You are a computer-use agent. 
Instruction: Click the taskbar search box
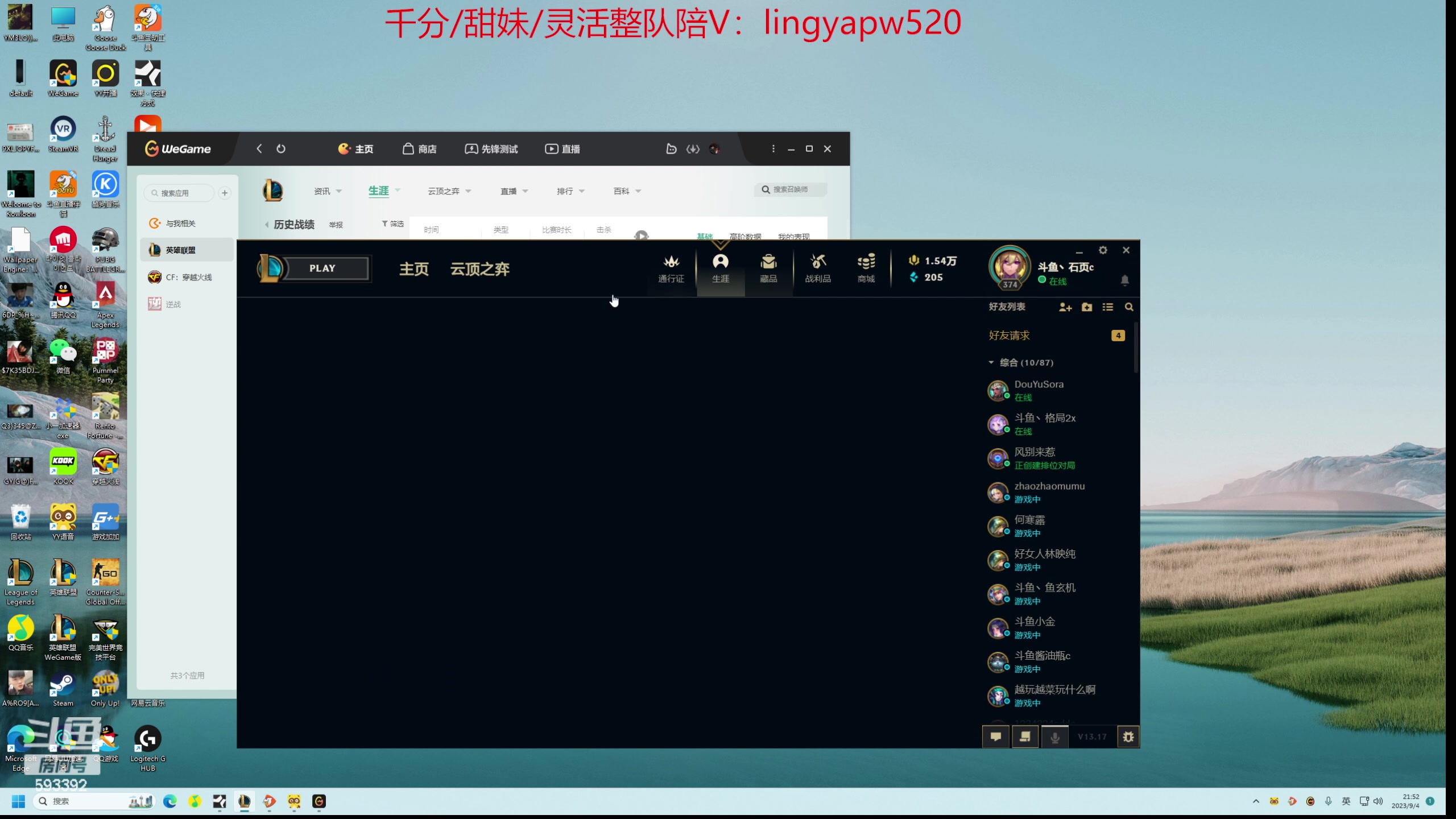pyautogui.click(x=95, y=801)
